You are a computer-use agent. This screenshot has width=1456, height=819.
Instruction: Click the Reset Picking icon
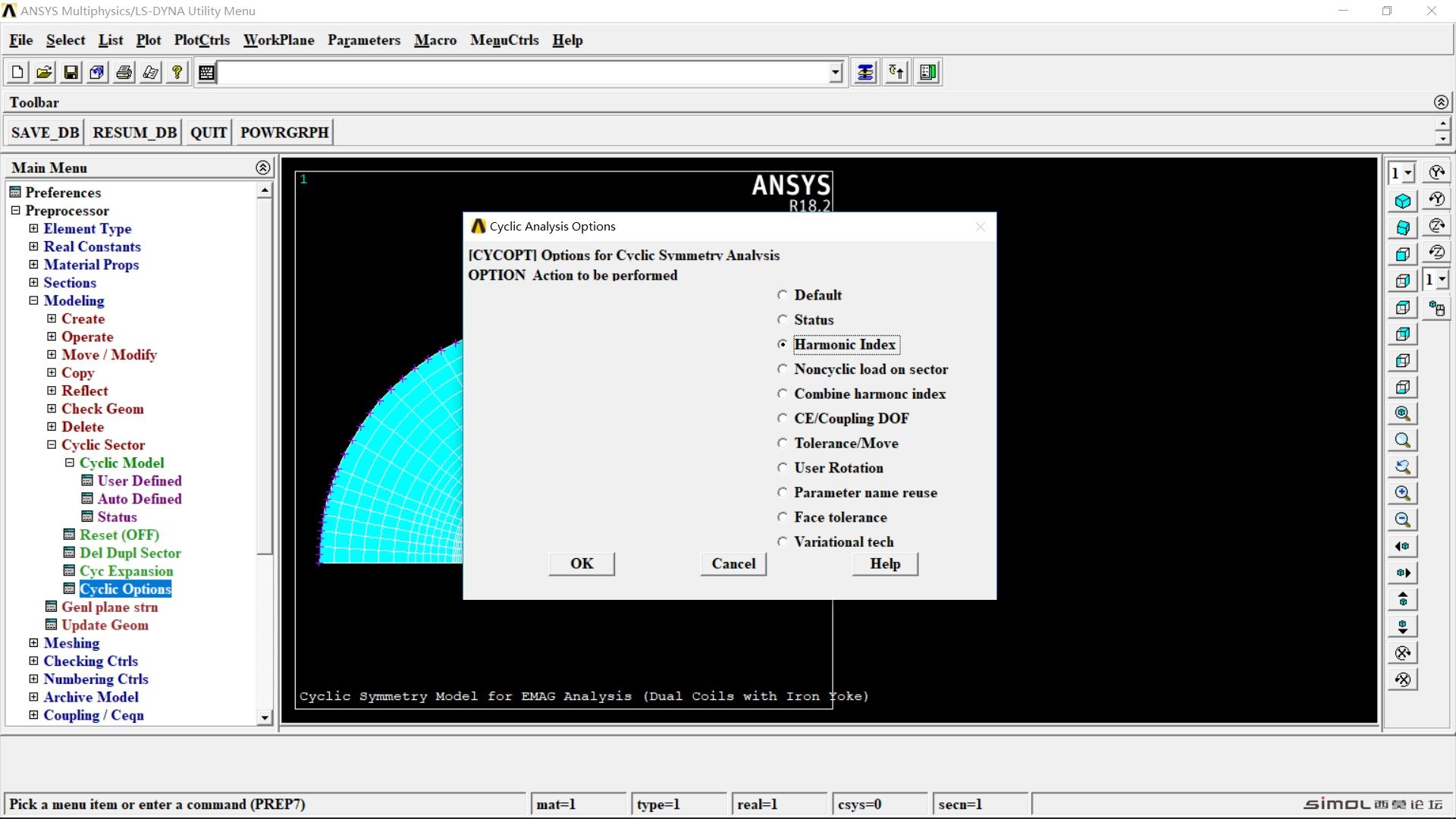[896, 72]
